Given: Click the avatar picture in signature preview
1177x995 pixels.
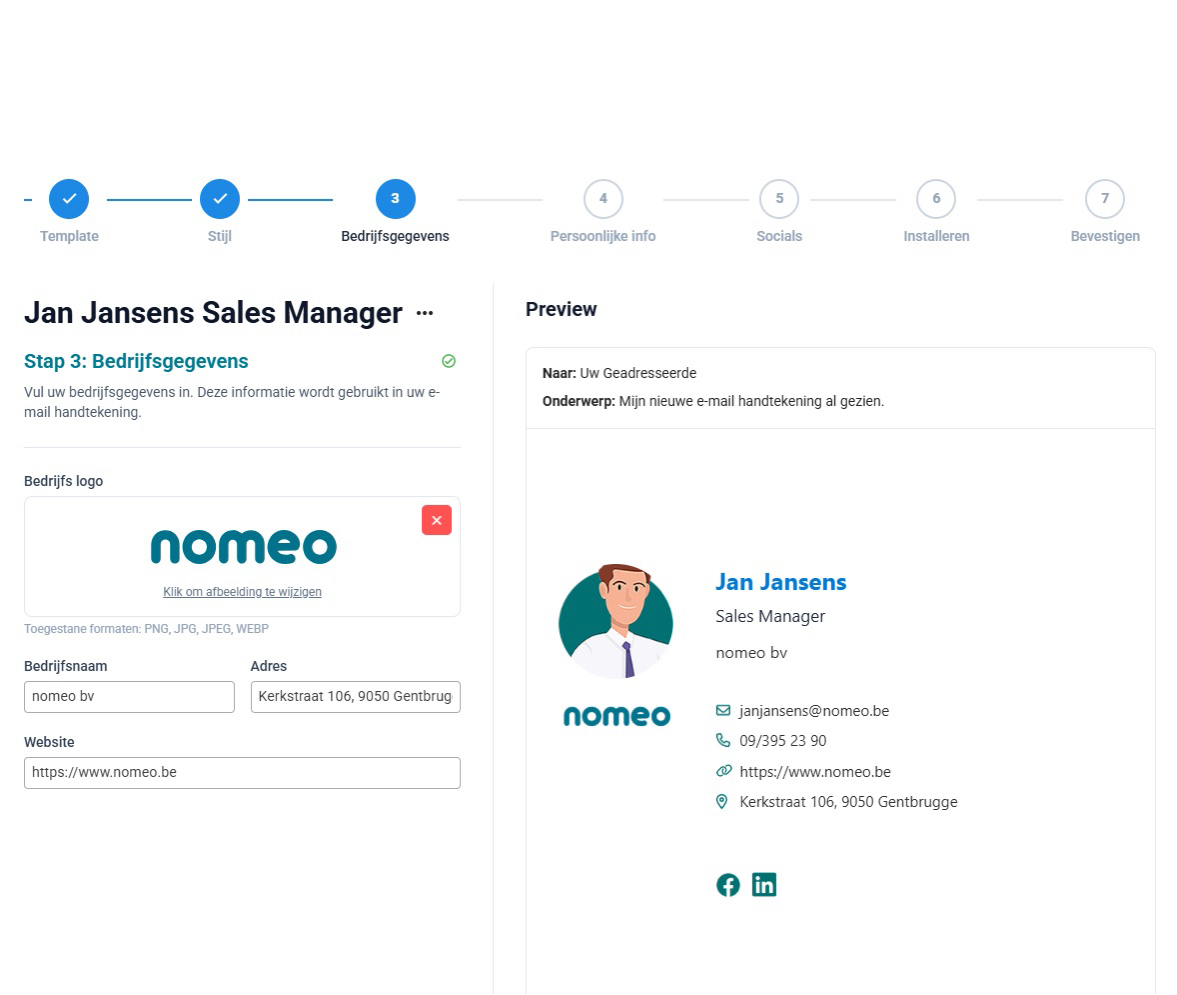Looking at the screenshot, I should [616, 621].
